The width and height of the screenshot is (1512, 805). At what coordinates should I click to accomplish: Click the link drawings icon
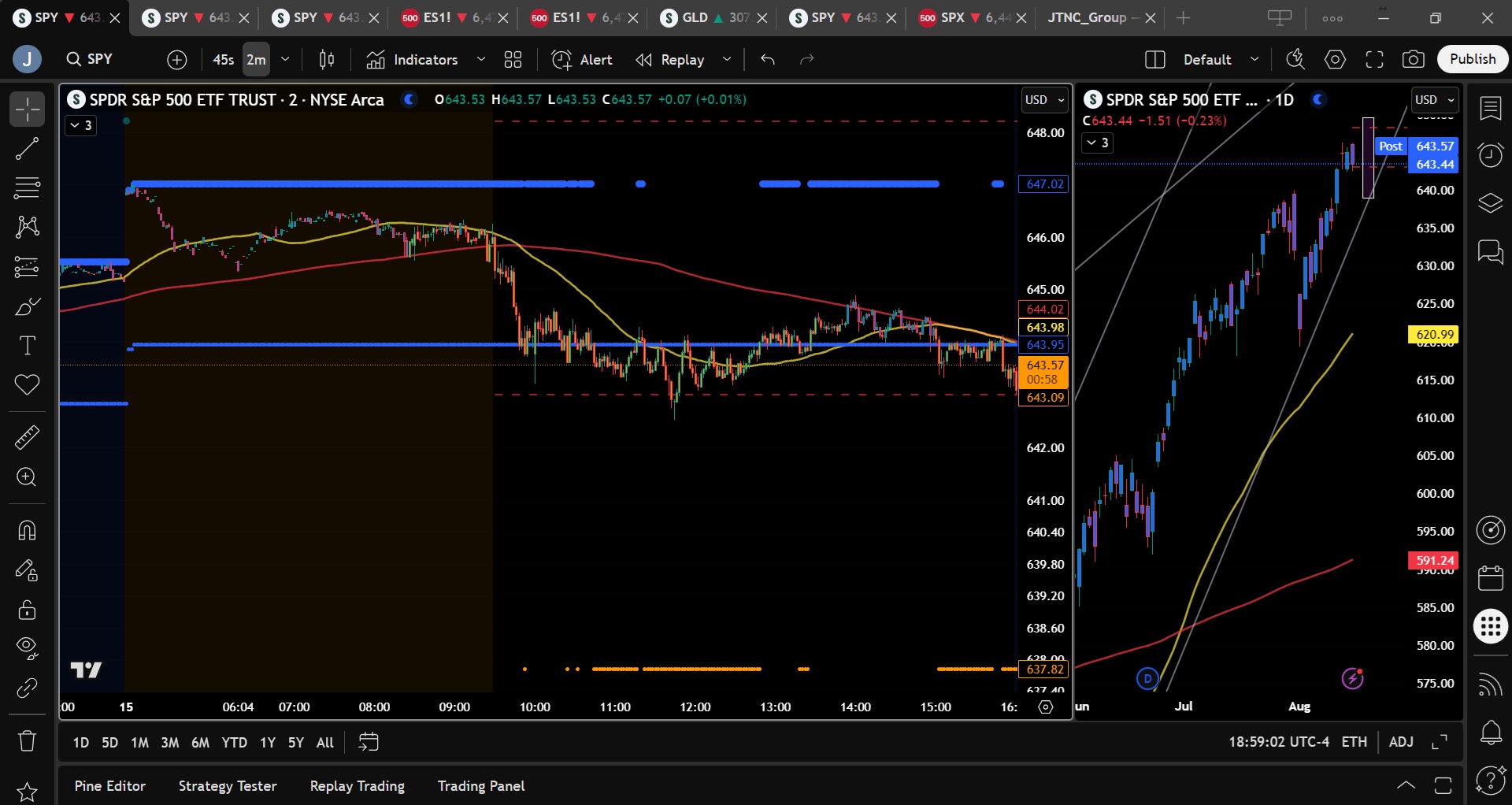point(27,688)
